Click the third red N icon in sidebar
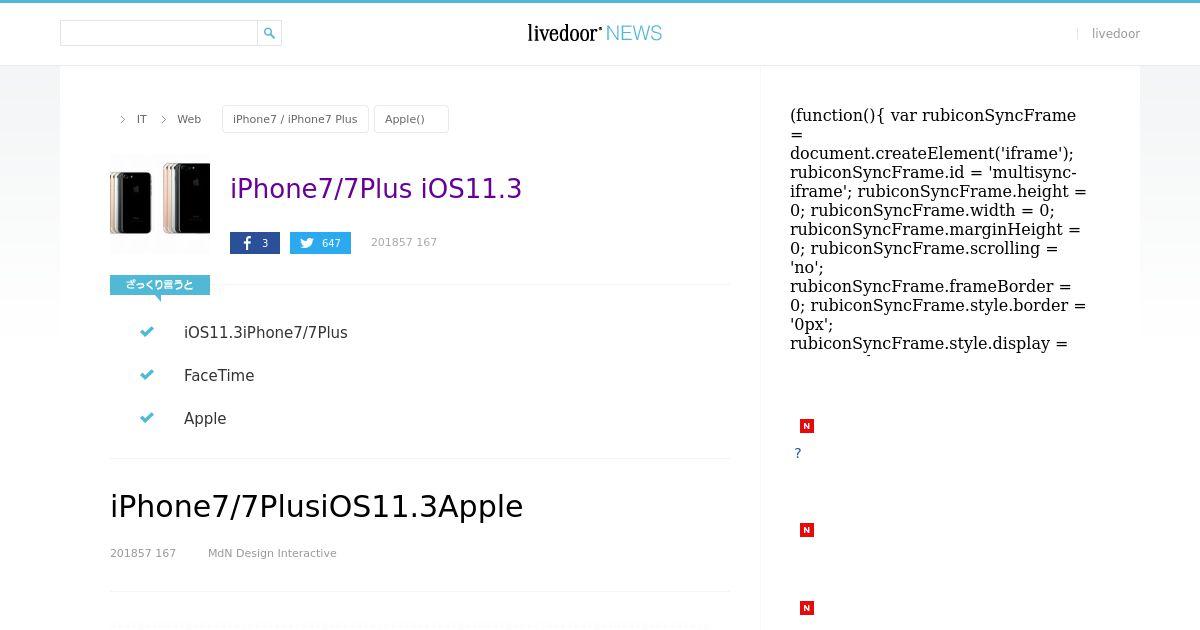 point(807,608)
